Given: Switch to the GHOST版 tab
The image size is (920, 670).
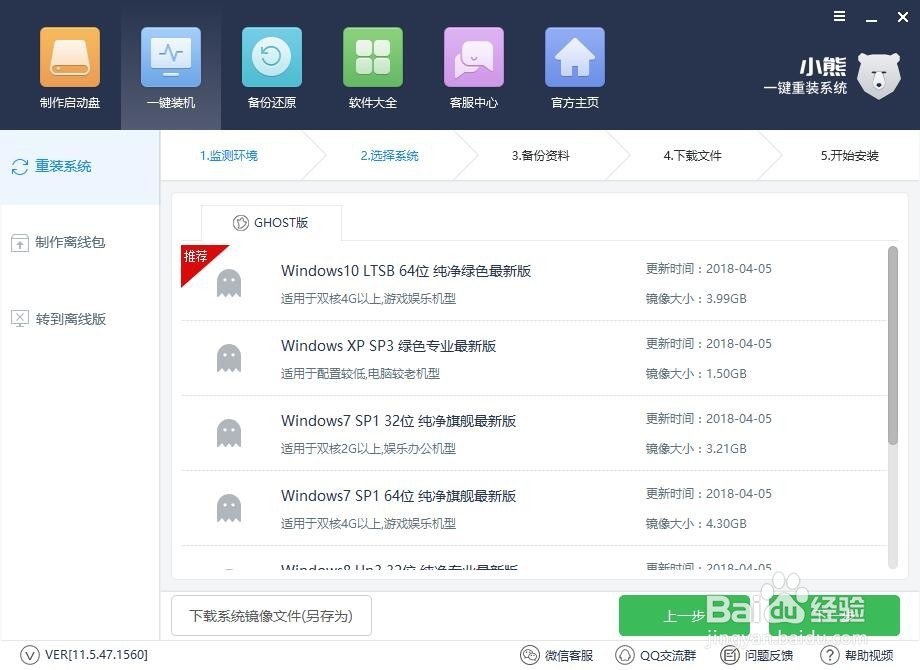Looking at the screenshot, I should coord(271,222).
